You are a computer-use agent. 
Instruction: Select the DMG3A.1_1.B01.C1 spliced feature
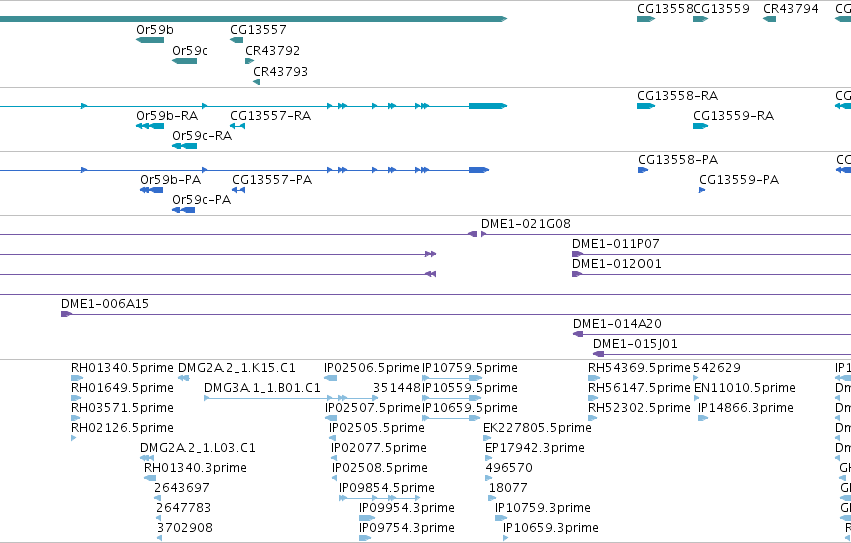290,398
